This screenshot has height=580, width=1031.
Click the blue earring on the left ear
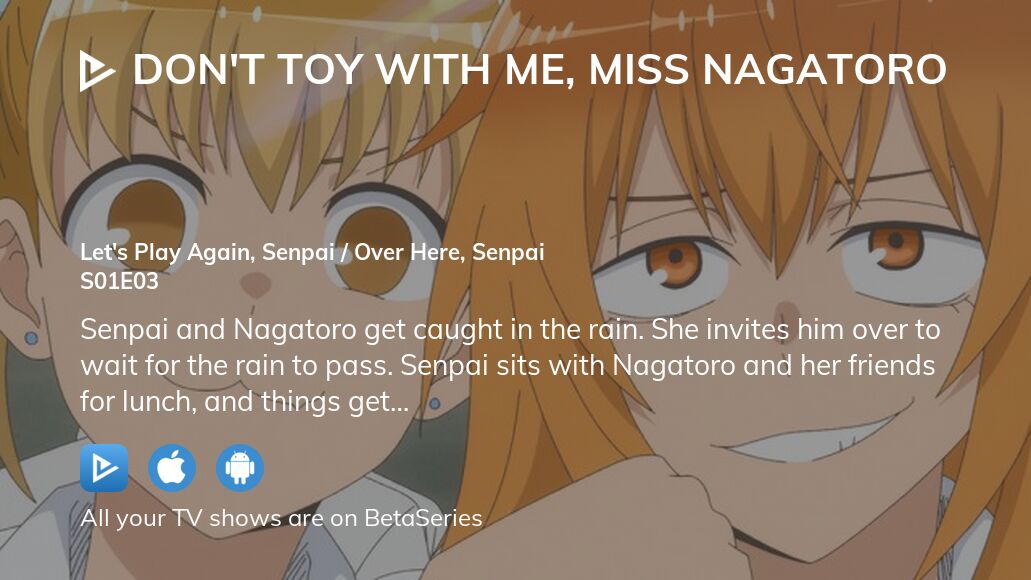(x=31, y=339)
